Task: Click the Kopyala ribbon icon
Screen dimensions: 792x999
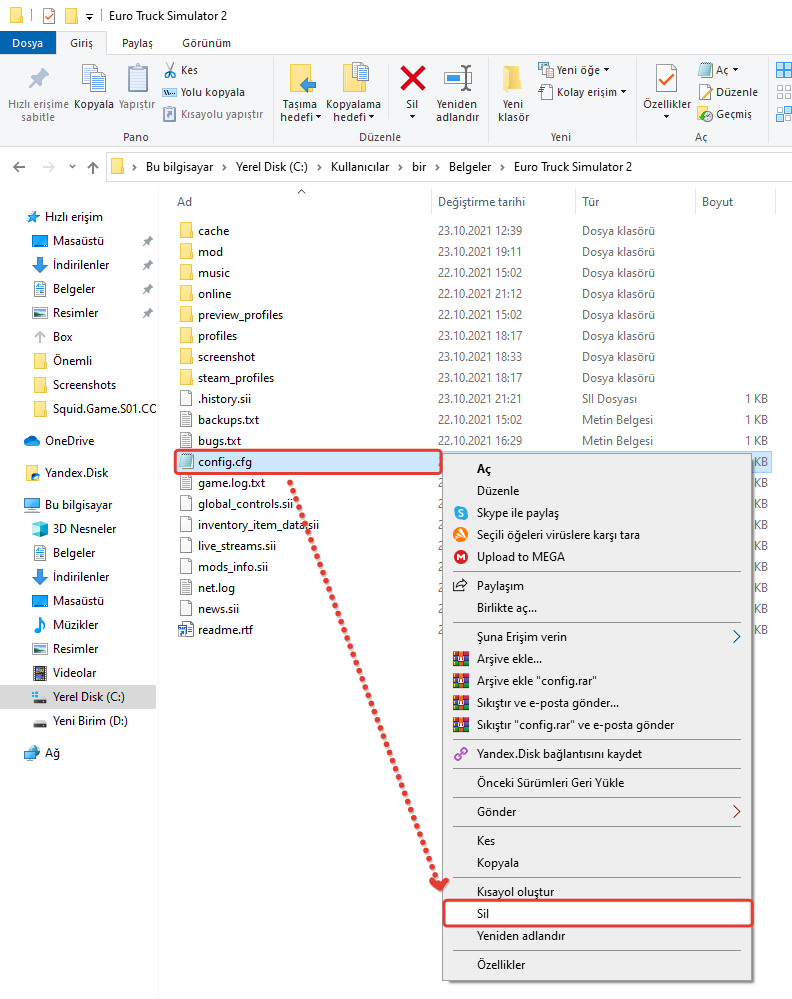Action: (x=94, y=79)
